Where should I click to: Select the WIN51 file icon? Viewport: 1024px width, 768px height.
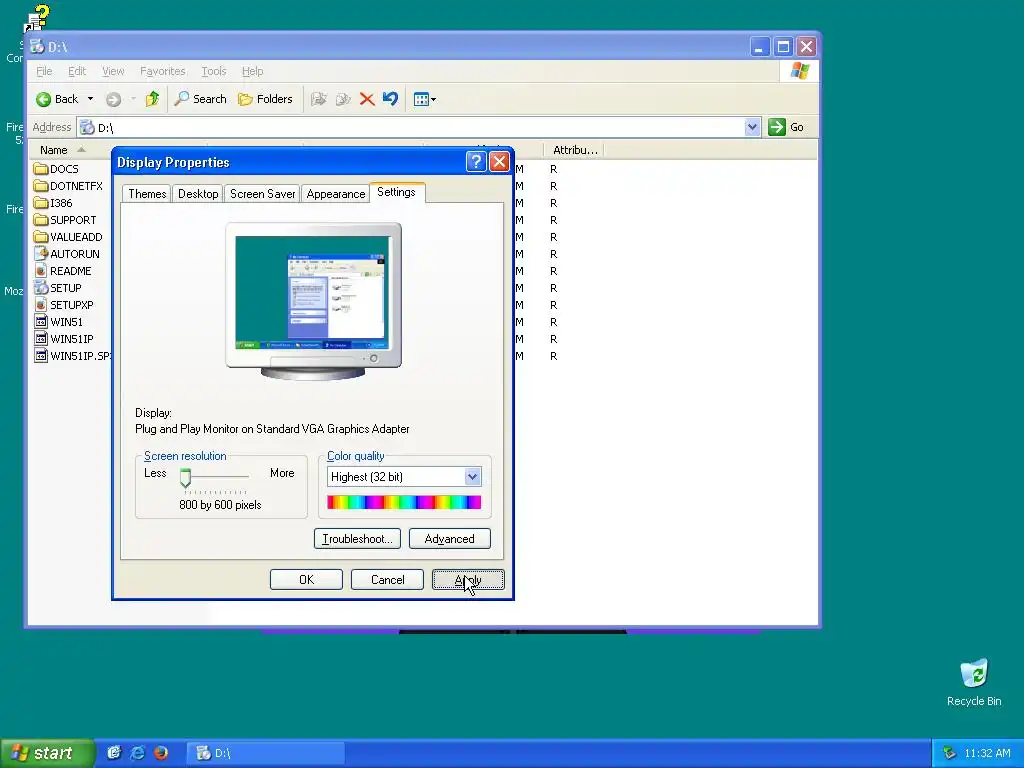pyautogui.click(x=41, y=321)
